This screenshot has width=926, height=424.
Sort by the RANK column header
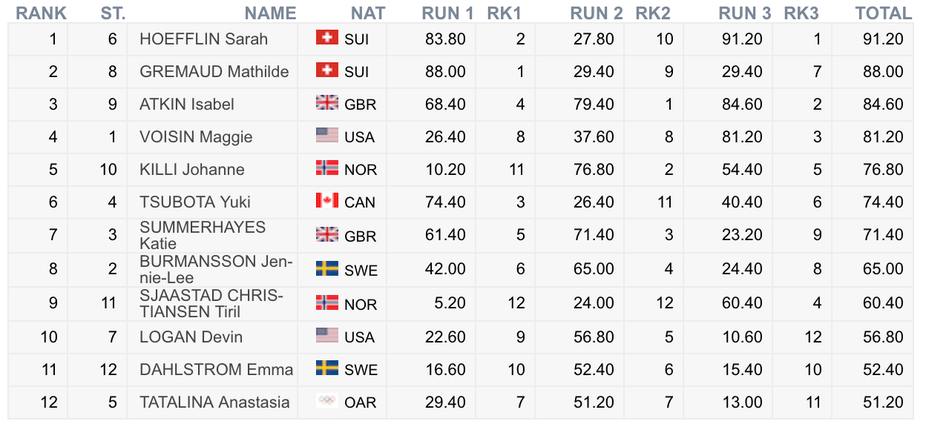click(x=41, y=13)
